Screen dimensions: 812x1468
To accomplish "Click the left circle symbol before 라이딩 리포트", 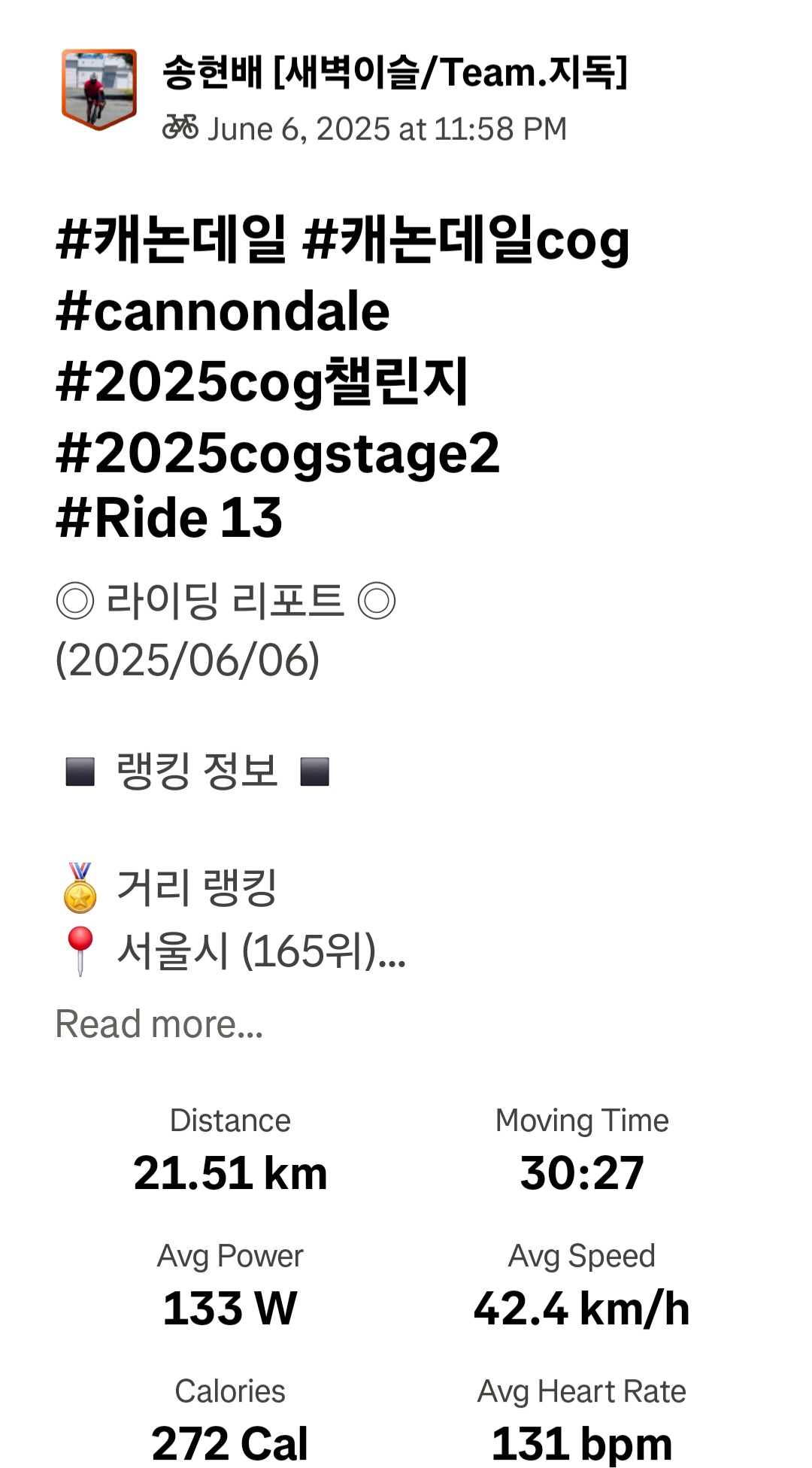I will click(x=75, y=601).
